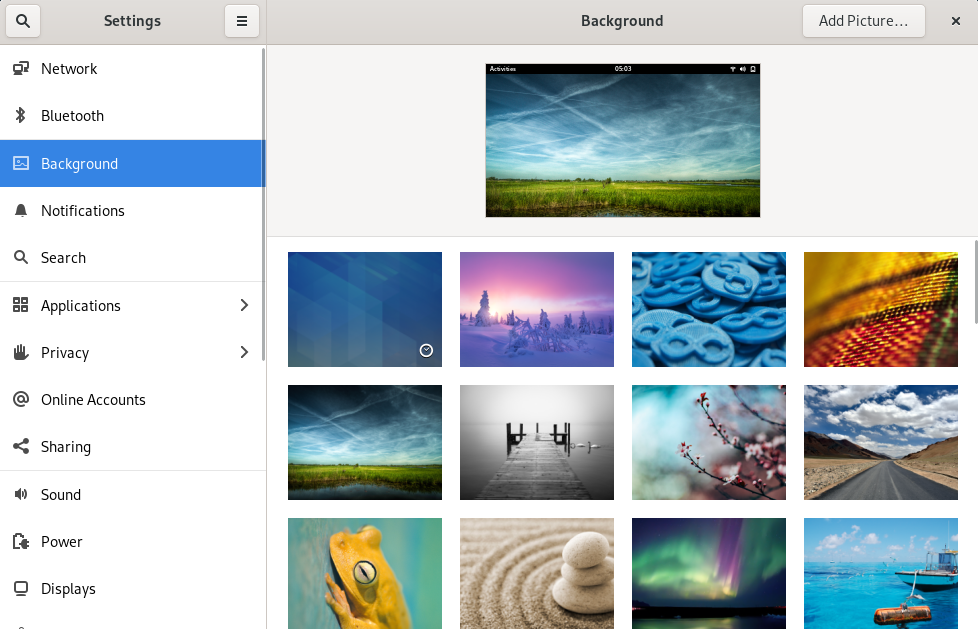The width and height of the screenshot is (978, 629).
Task: Click the Displays monitor icon
Action: (20, 589)
